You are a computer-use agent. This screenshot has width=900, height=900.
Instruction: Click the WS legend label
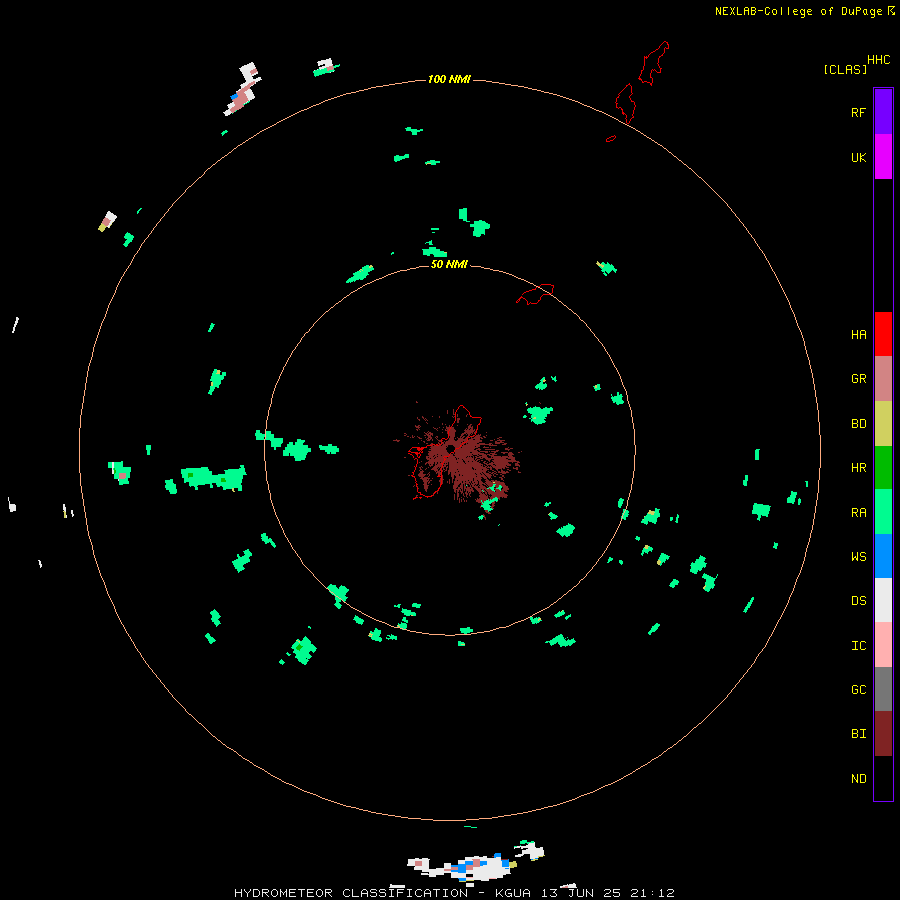click(858, 557)
